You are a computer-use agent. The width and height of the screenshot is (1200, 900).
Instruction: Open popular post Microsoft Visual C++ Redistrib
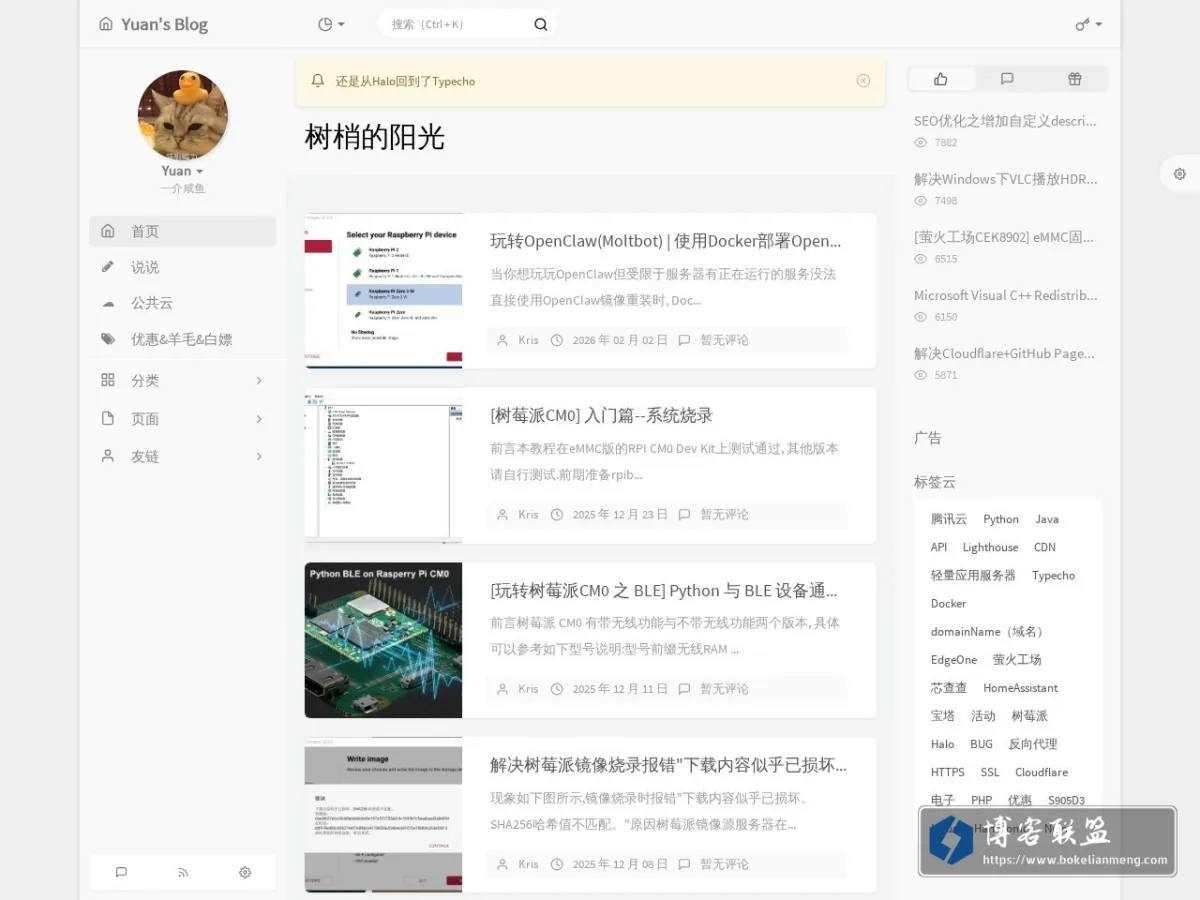pyautogui.click(x=1005, y=295)
